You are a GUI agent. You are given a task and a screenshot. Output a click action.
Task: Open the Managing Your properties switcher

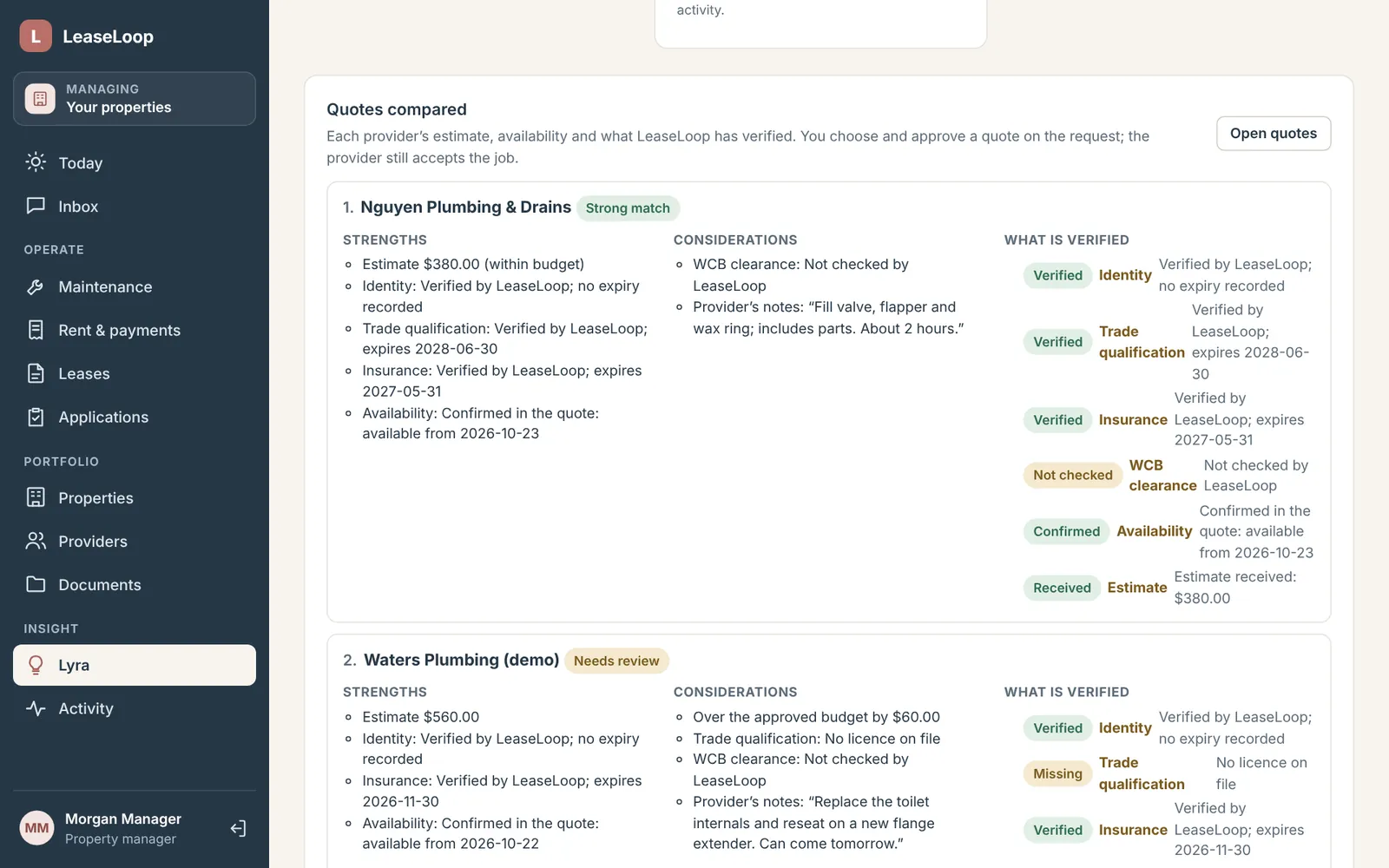click(135, 98)
